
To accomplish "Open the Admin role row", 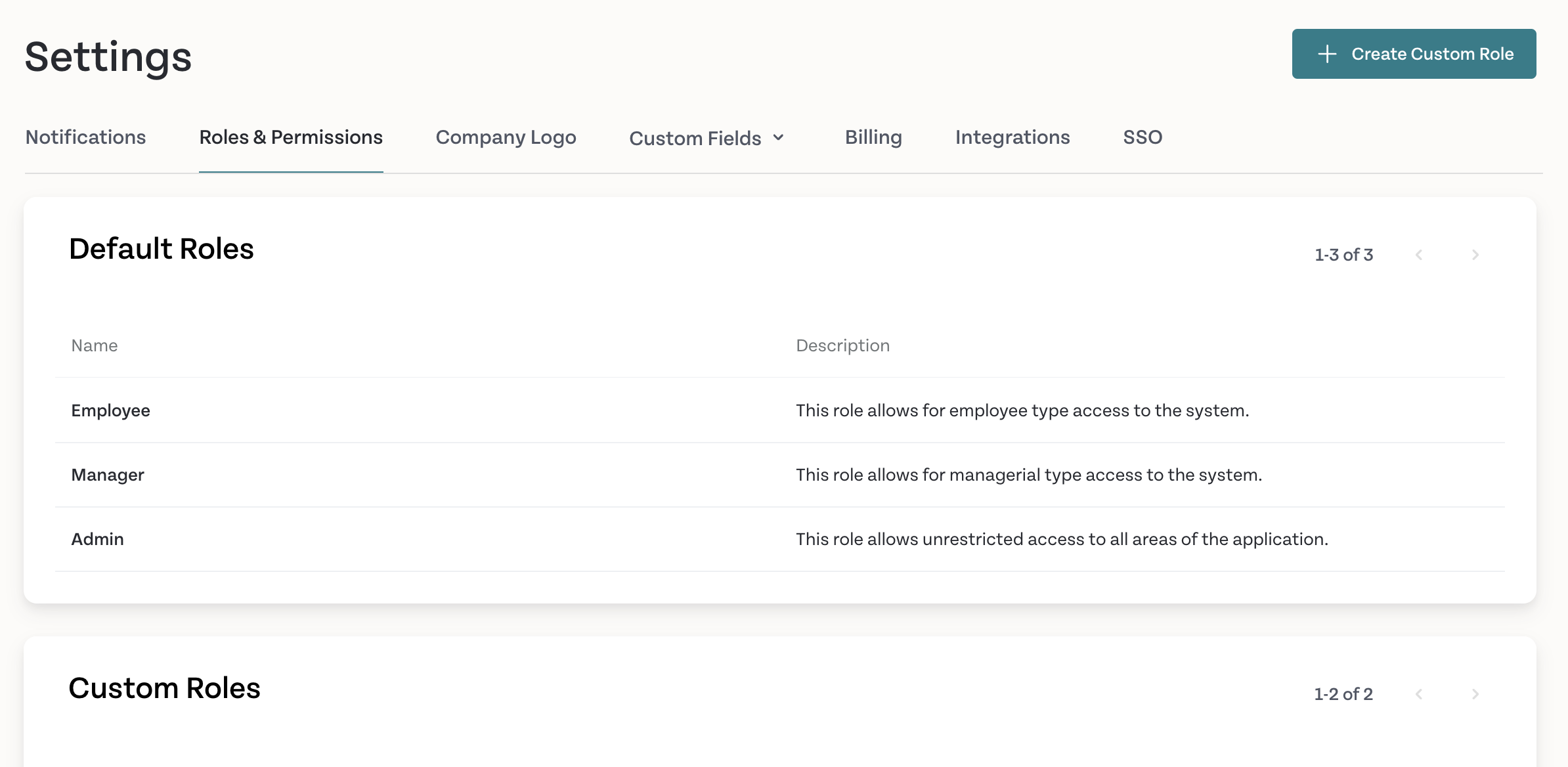I will point(780,539).
